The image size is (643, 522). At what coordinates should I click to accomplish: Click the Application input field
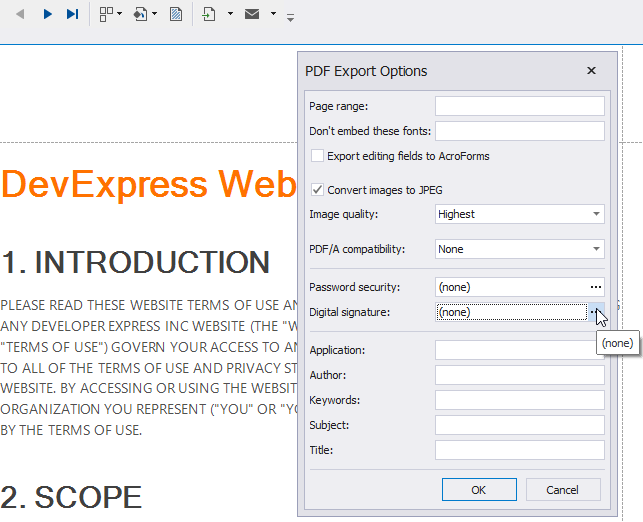pos(520,350)
